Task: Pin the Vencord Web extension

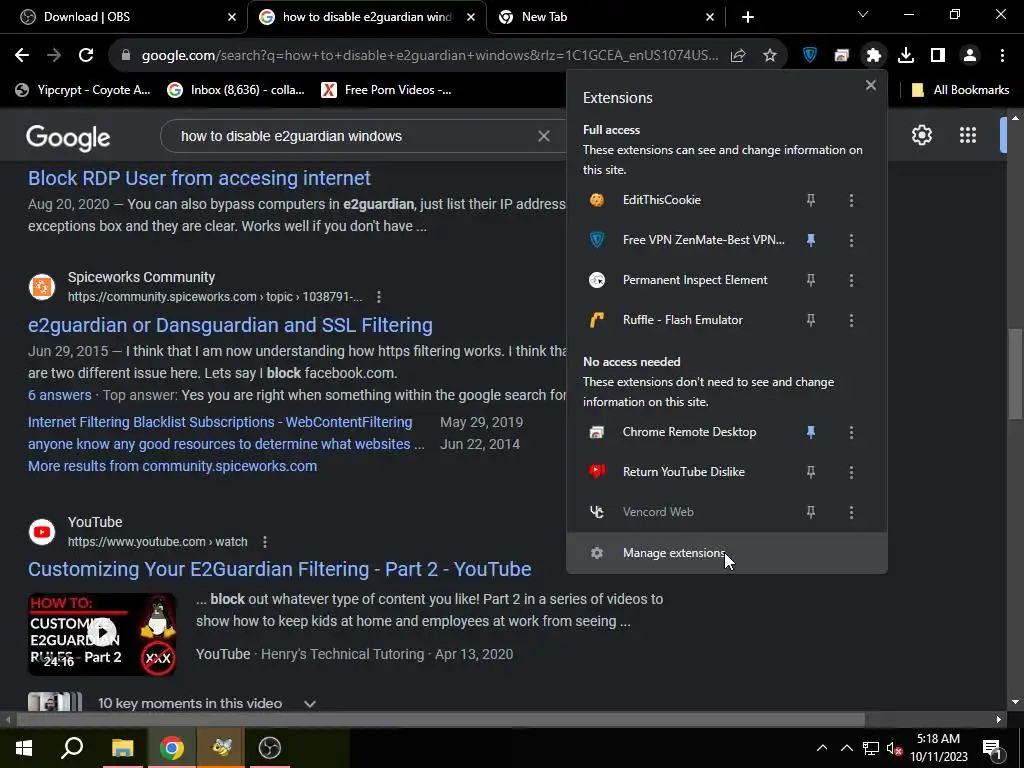Action: pos(810,512)
